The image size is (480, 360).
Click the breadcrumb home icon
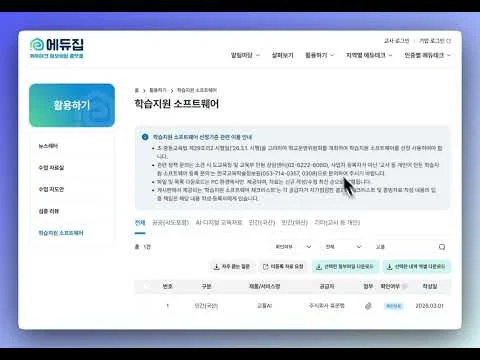coord(137,90)
